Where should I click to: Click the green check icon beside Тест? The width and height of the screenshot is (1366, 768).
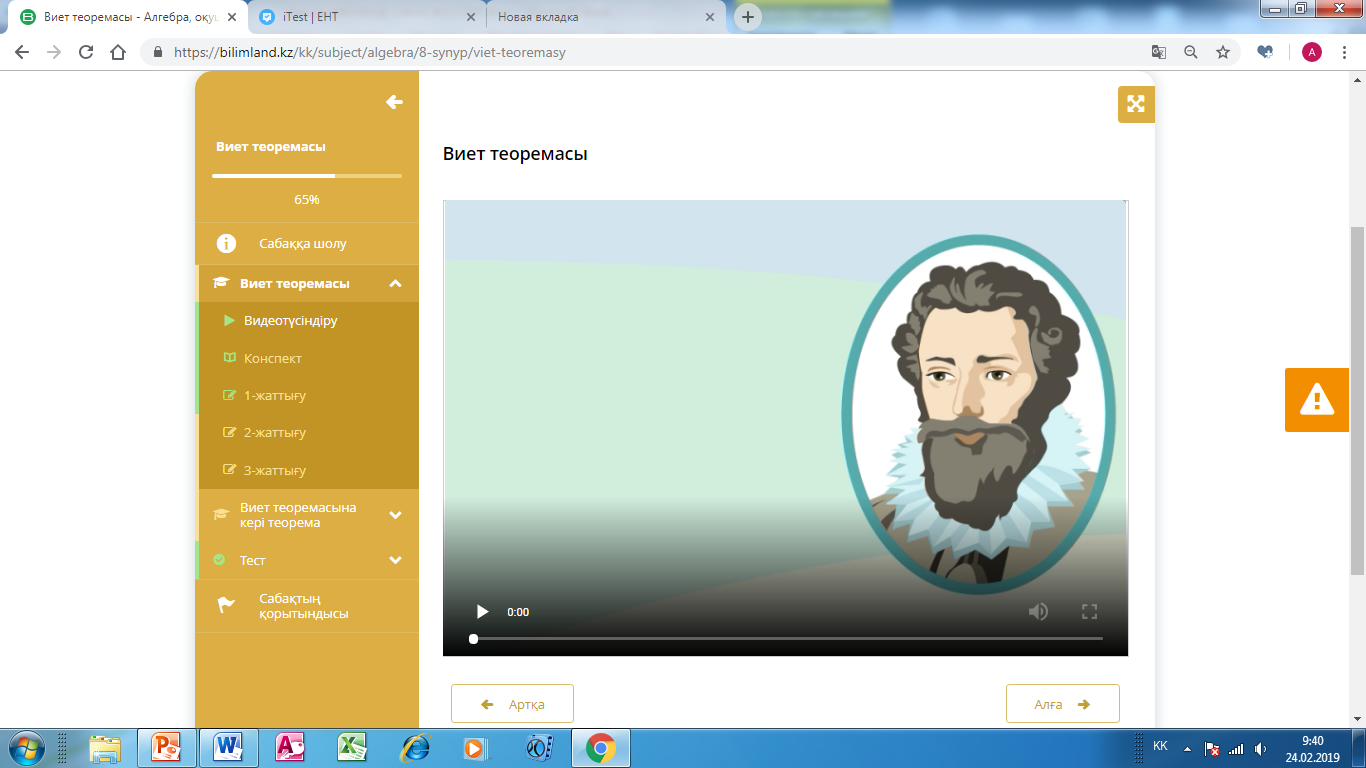[220, 560]
